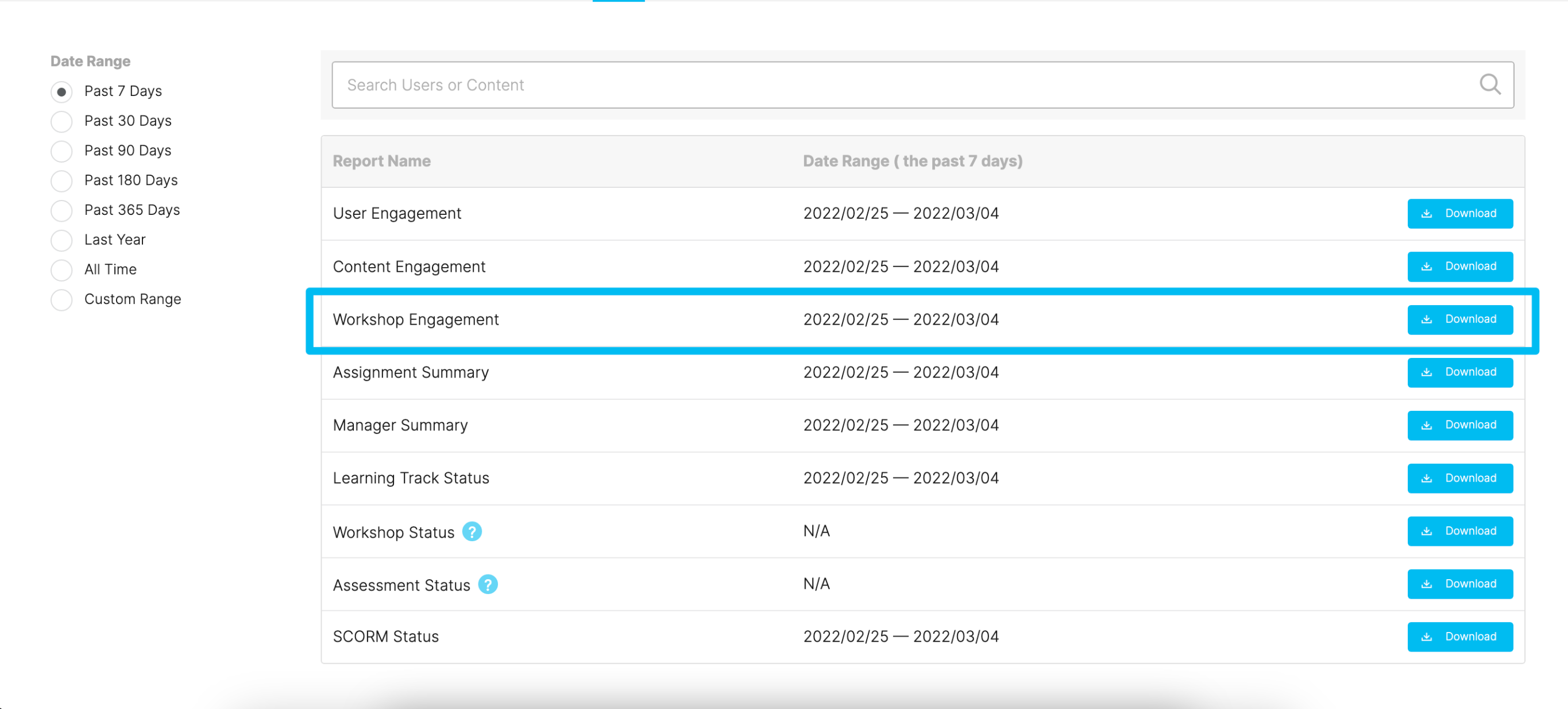This screenshot has width=1568, height=709.
Task: Click the SCORM Status date range value
Action: pyautogui.click(x=901, y=637)
